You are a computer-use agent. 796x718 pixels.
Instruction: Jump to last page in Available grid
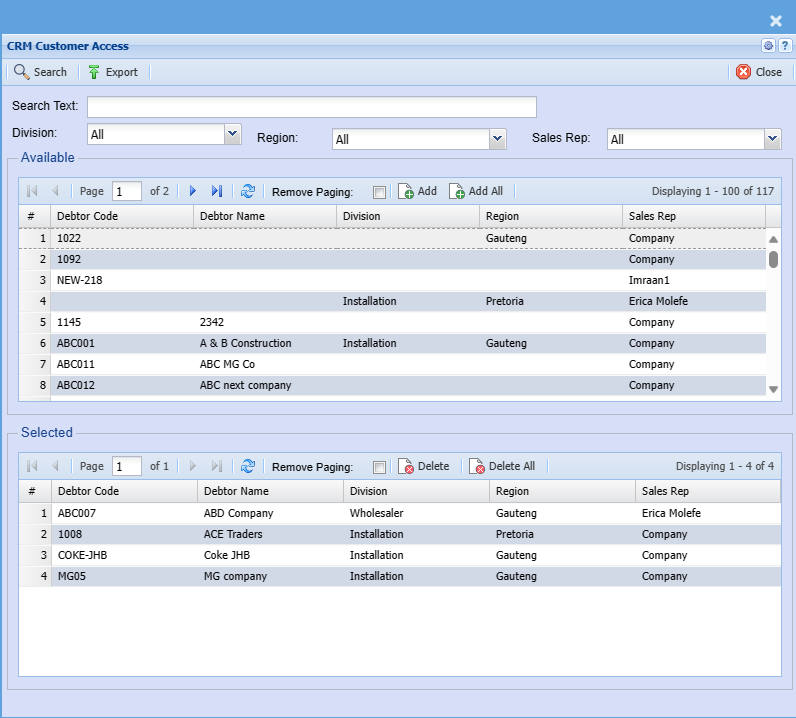216,191
